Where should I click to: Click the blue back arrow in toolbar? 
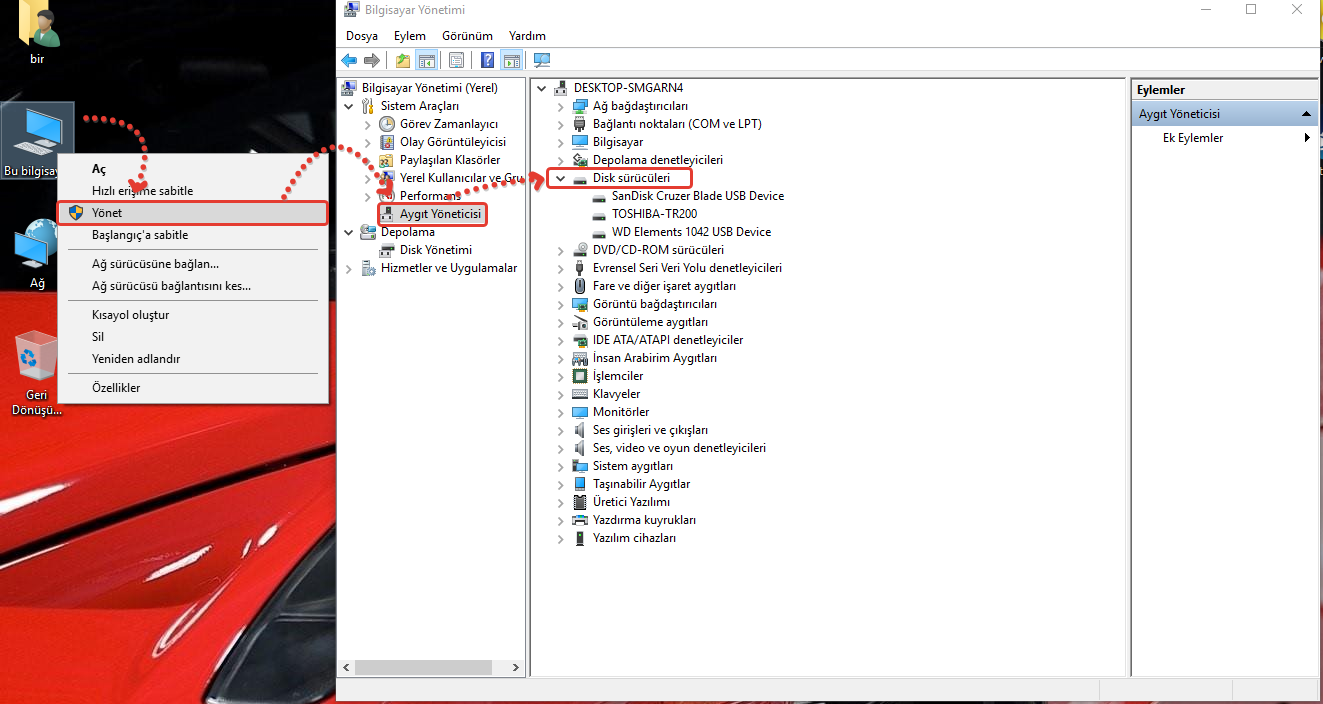pyautogui.click(x=349, y=60)
